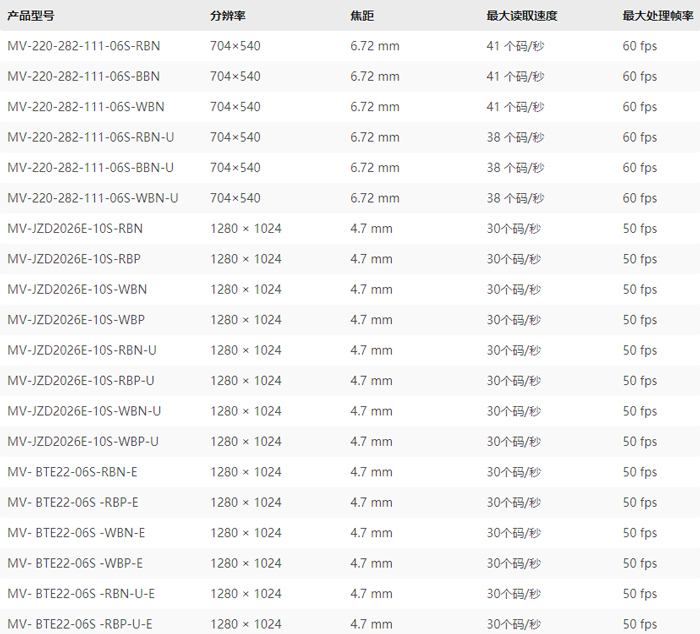Image resolution: width=700 pixels, height=634 pixels.
Task: Select model MV-220-282-111-06S-BBN
Action: tap(83, 77)
